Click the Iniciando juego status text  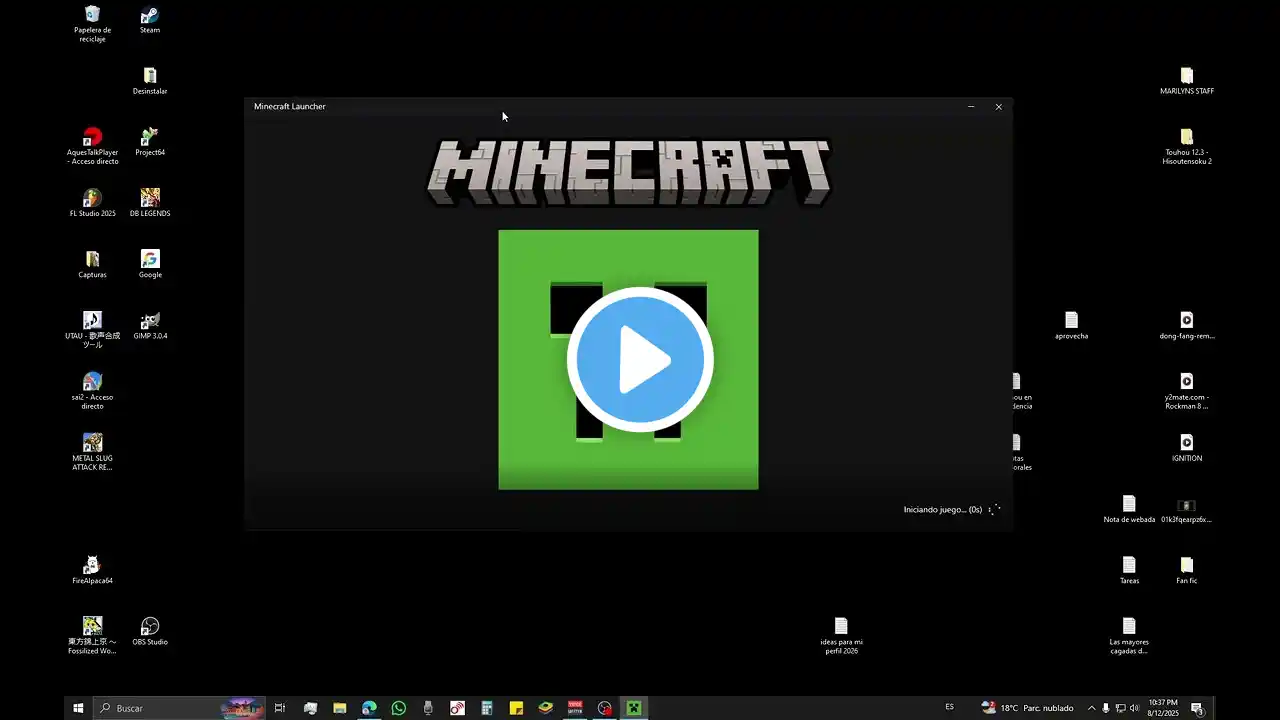pos(943,510)
